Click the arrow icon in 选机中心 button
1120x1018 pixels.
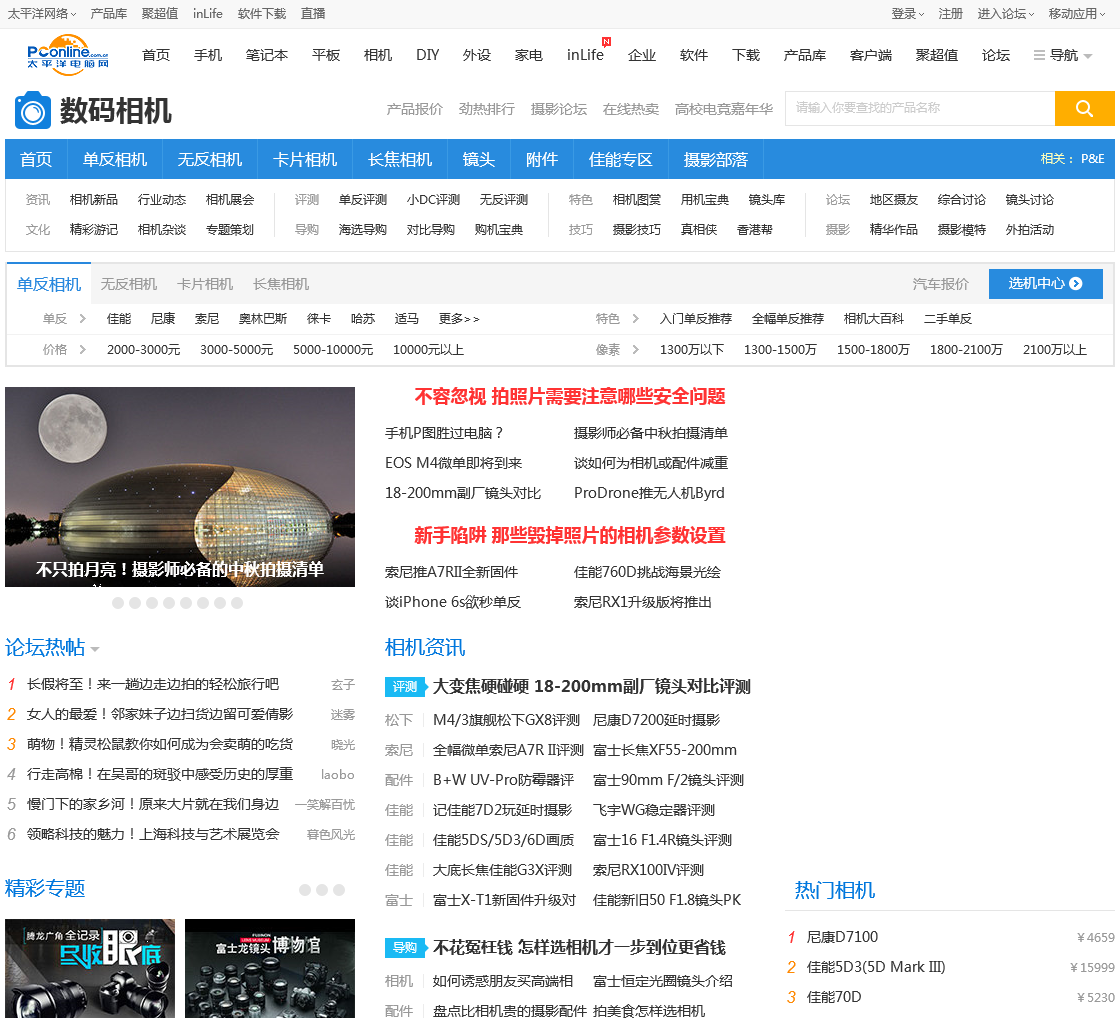coord(1076,284)
